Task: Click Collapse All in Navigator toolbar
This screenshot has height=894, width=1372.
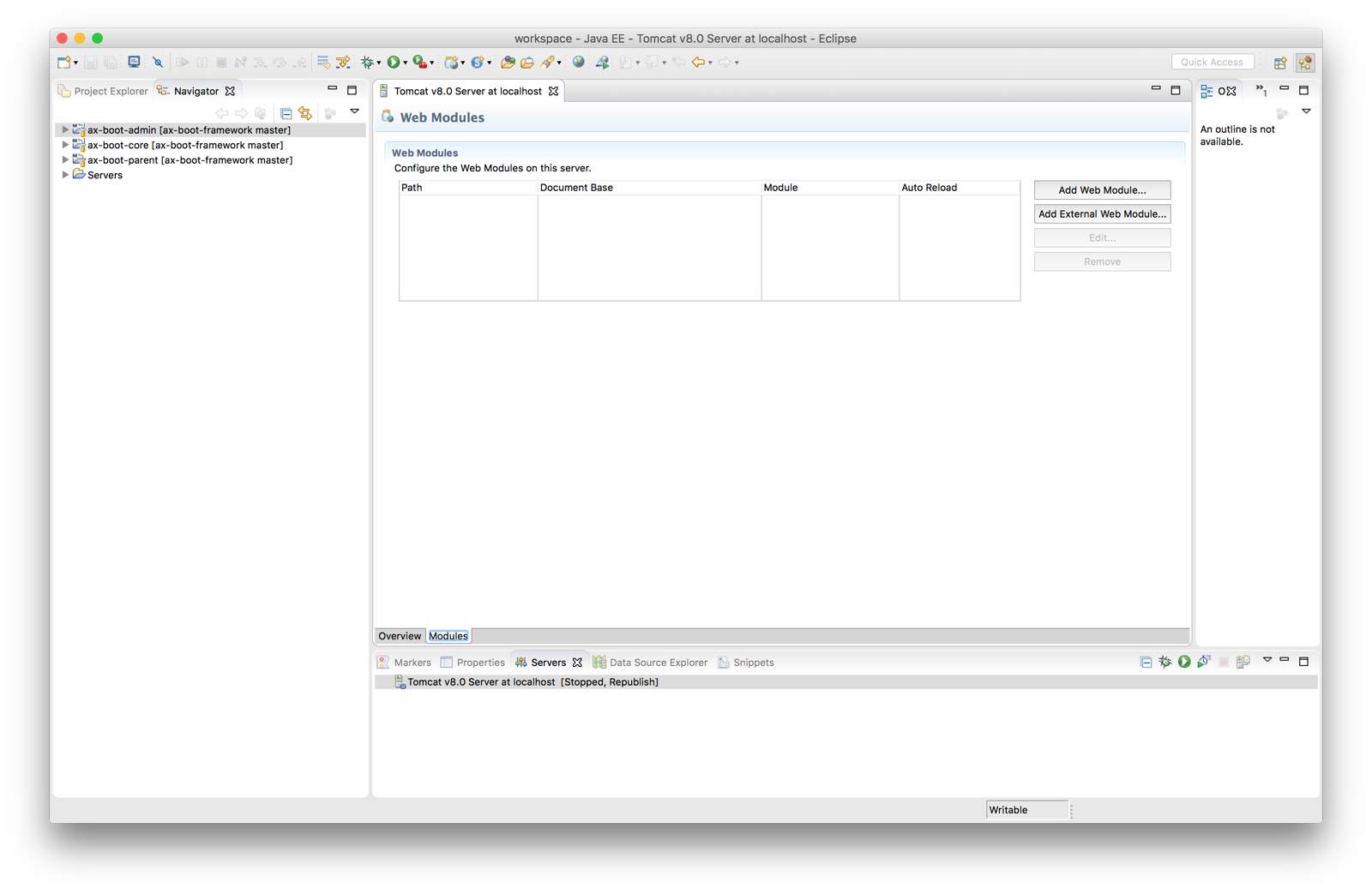Action: (286, 113)
